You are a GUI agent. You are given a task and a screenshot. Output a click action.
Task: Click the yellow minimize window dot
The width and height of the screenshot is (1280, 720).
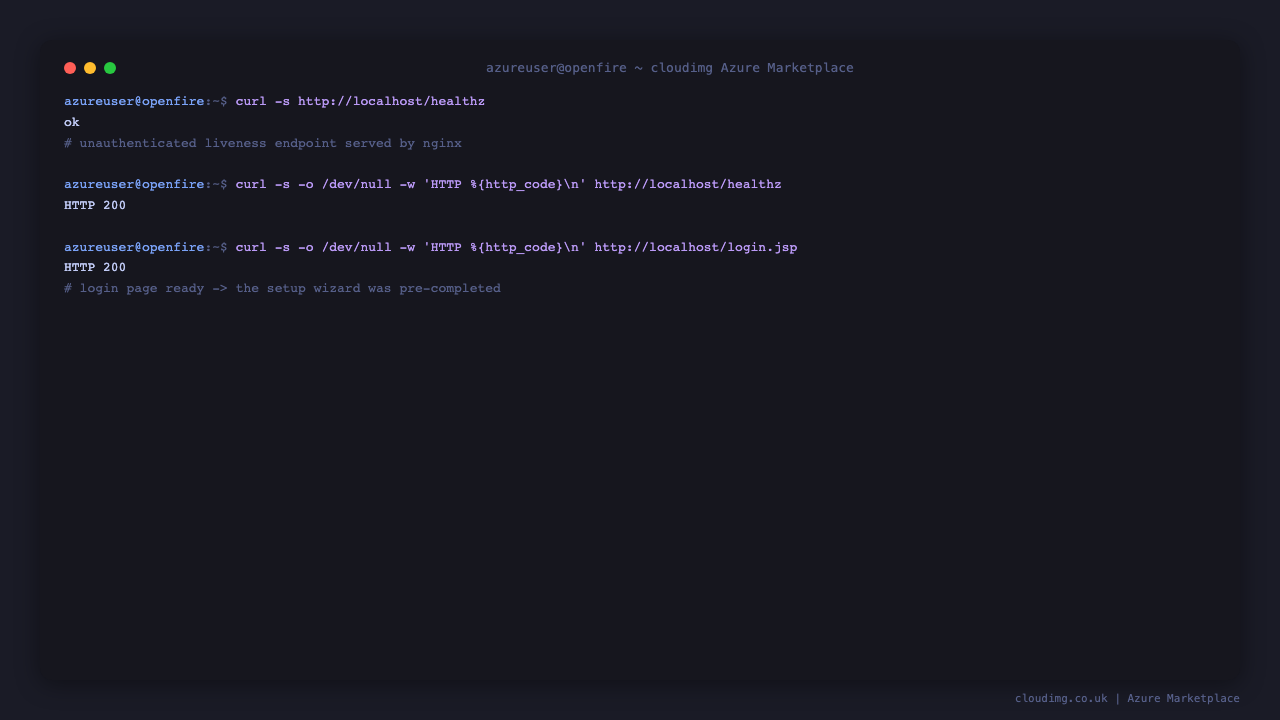[x=90, y=68]
